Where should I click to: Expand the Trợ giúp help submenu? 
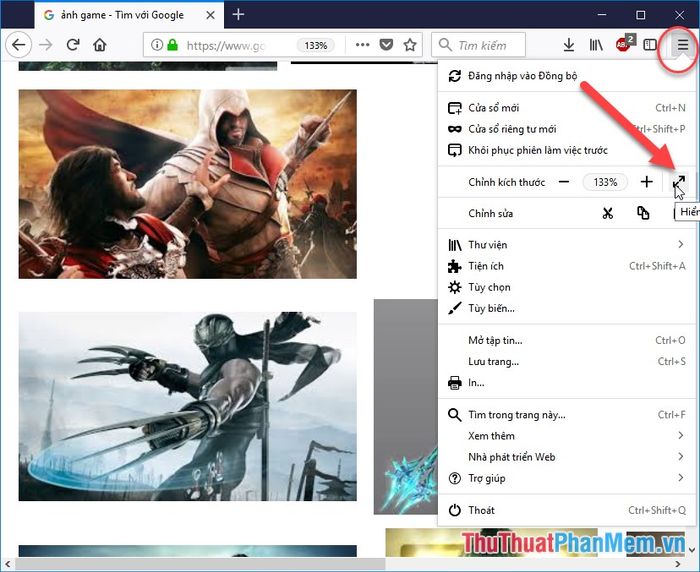click(567, 478)
